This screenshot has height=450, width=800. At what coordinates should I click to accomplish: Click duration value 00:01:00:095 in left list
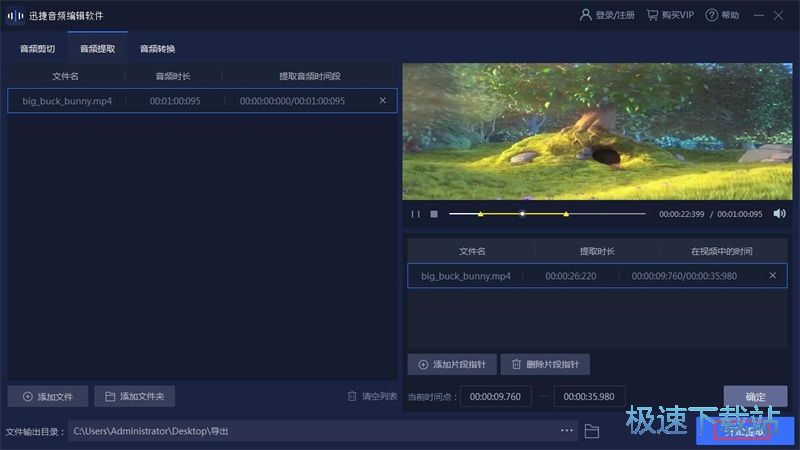[x=175, y=101]
